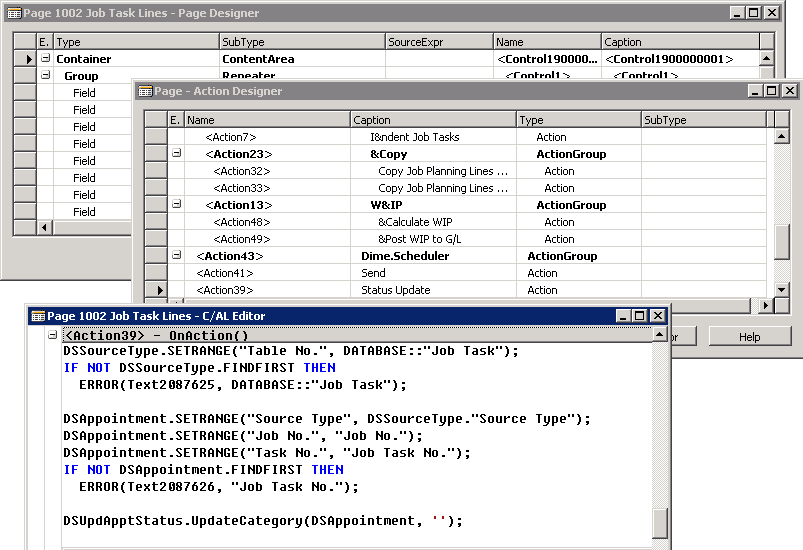Image resolution: width=803 pixels, height=550 pixels.
Task: Click the Help button
Action: (x=749, y=336)
